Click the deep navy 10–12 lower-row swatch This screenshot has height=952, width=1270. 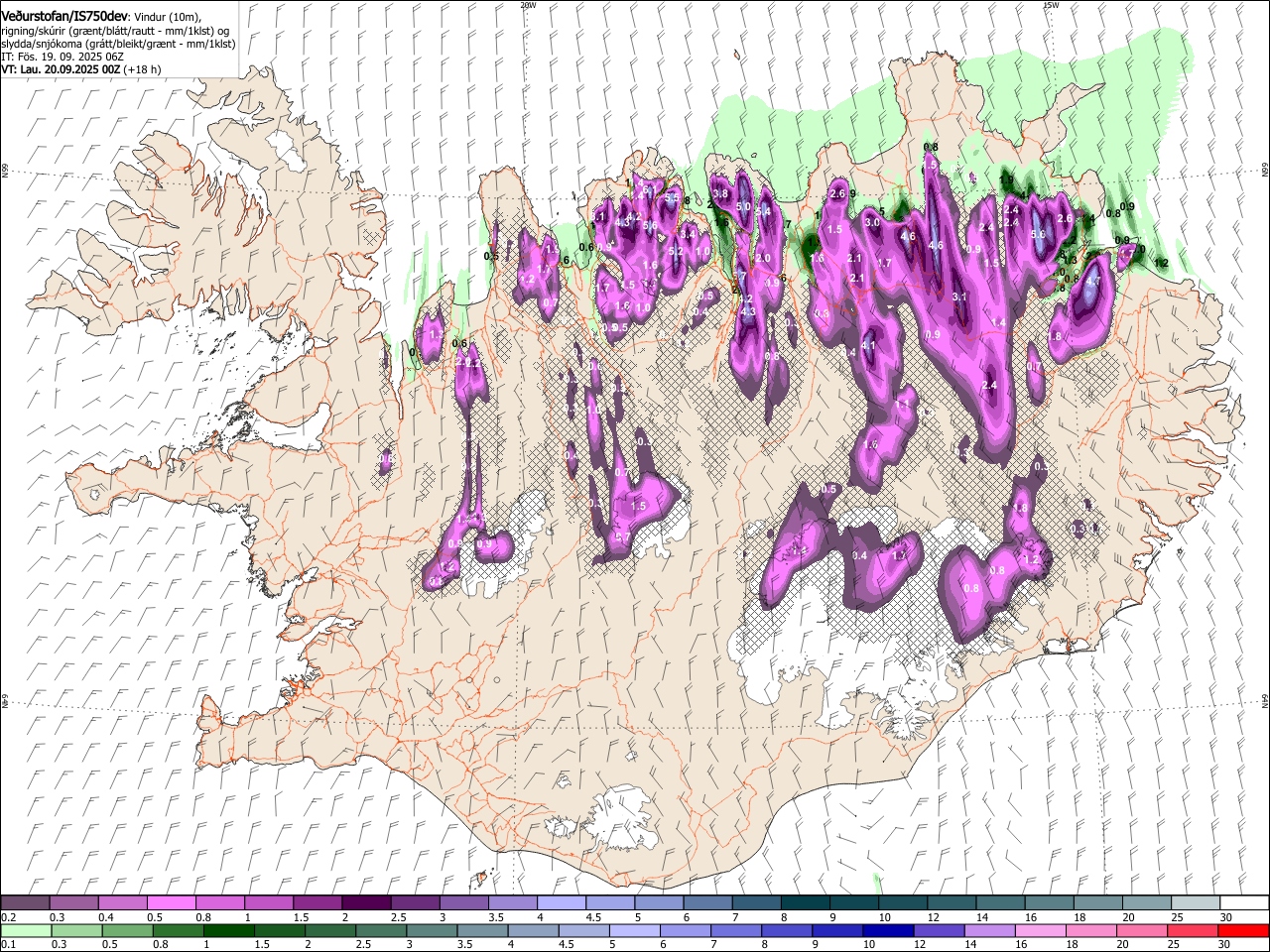[x=888, y=930]
